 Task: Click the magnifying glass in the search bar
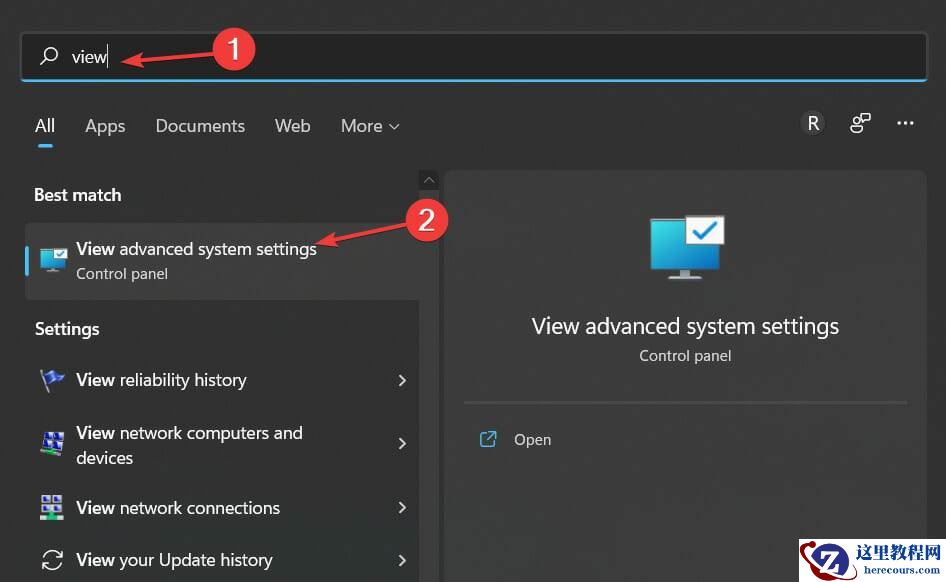[x=49, y=57]
